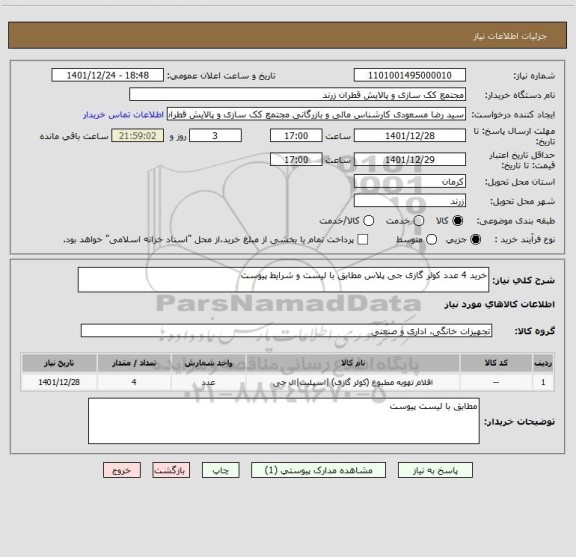The width and height of the screenshot is (576, 557).
Task: Click the شرح کلی نیاز text area
Action: 284,280
